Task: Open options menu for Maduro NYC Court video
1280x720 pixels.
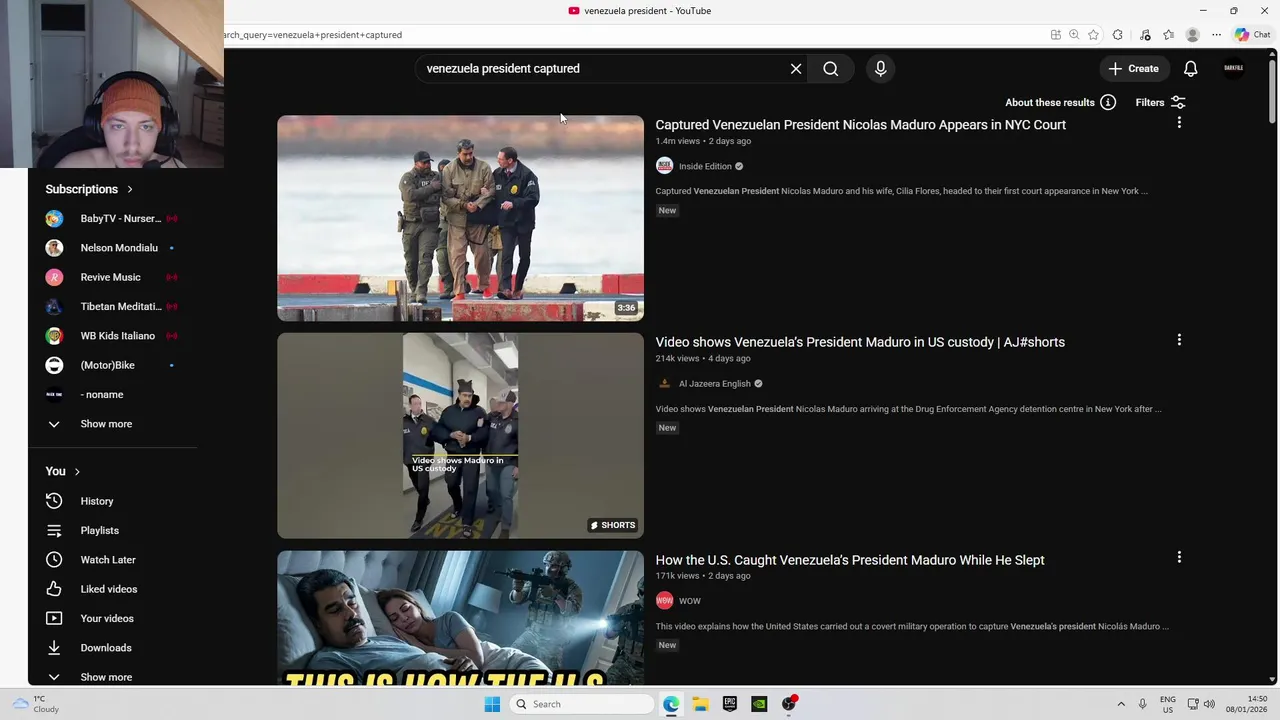Action: pos(1179,123)
